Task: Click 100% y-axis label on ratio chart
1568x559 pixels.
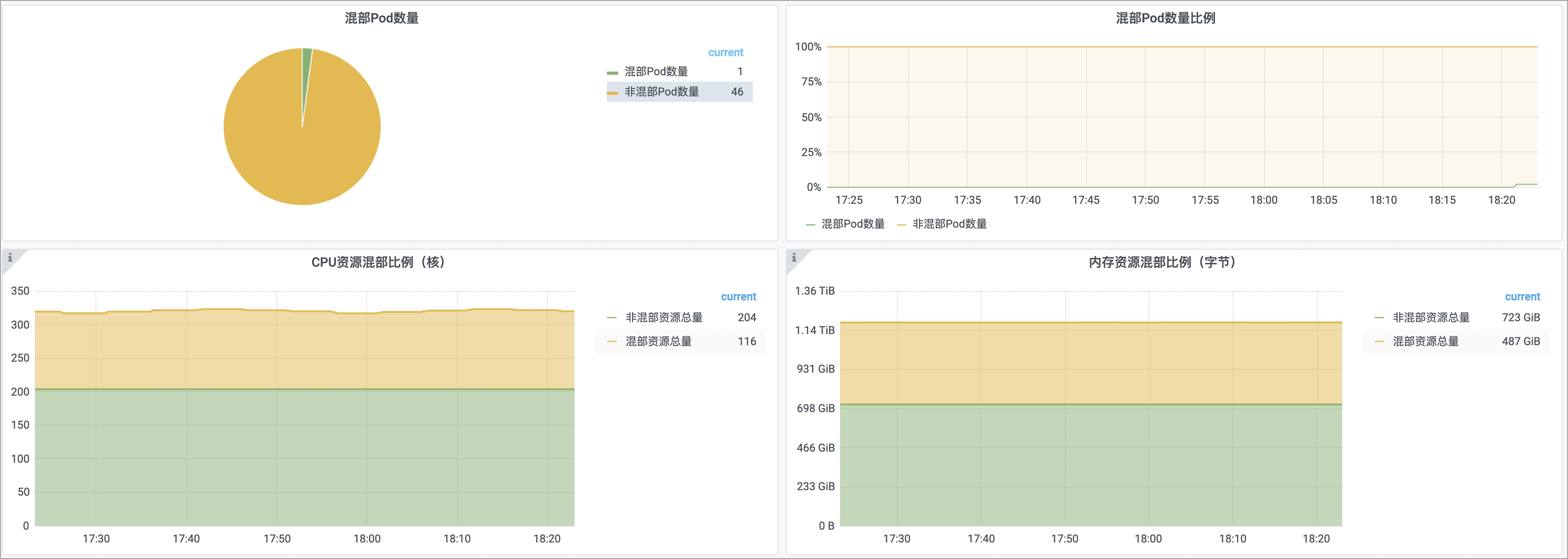Action: (808, 47)
